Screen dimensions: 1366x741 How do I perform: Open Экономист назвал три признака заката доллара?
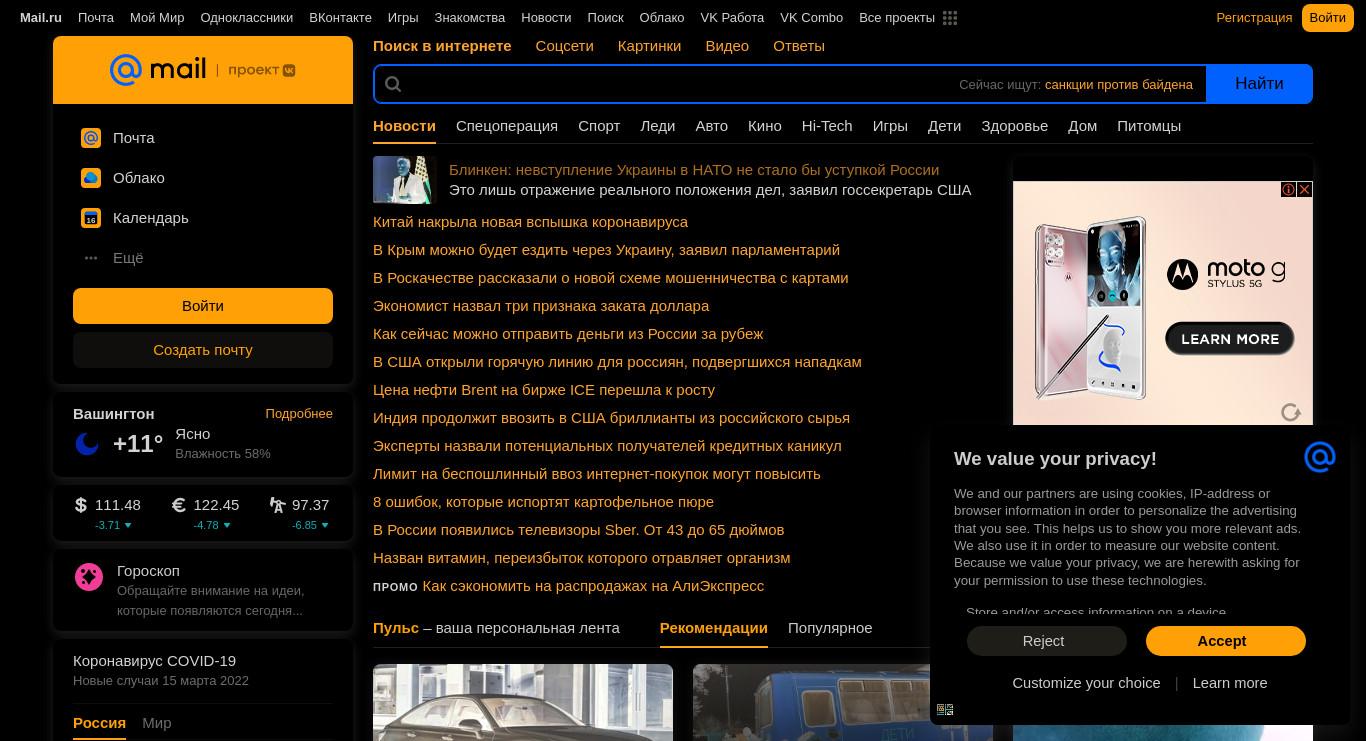541,306
